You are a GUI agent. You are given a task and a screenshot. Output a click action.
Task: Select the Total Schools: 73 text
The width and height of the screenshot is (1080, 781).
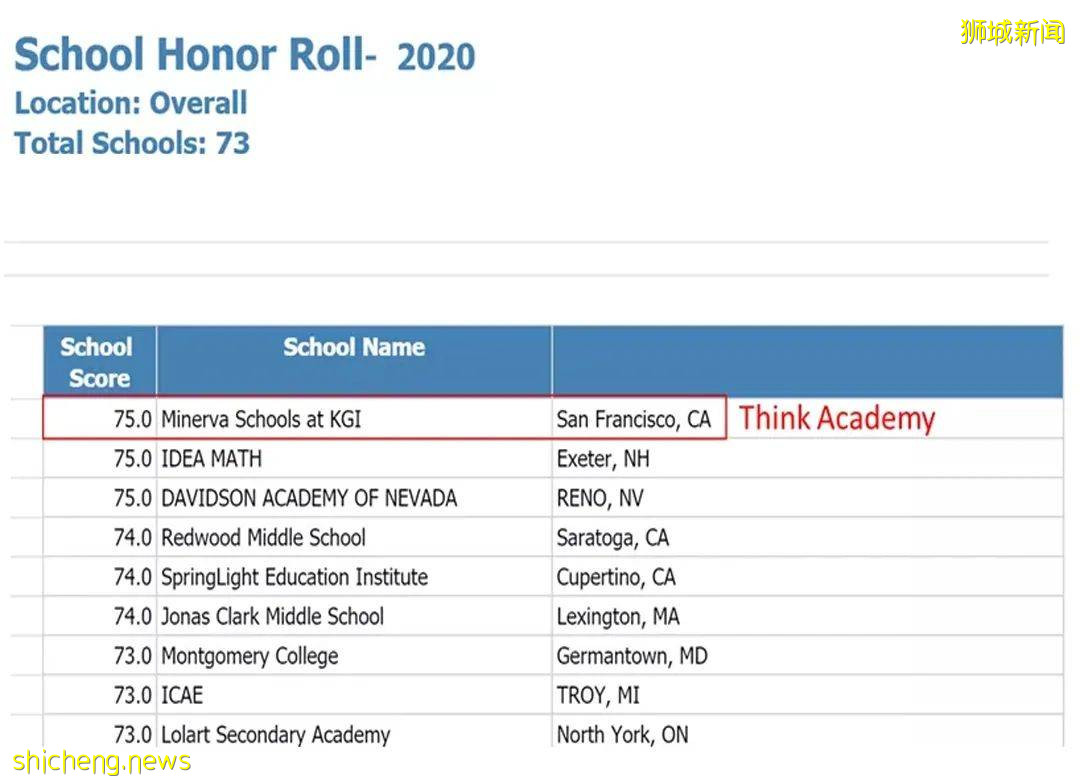click(132, 143)
